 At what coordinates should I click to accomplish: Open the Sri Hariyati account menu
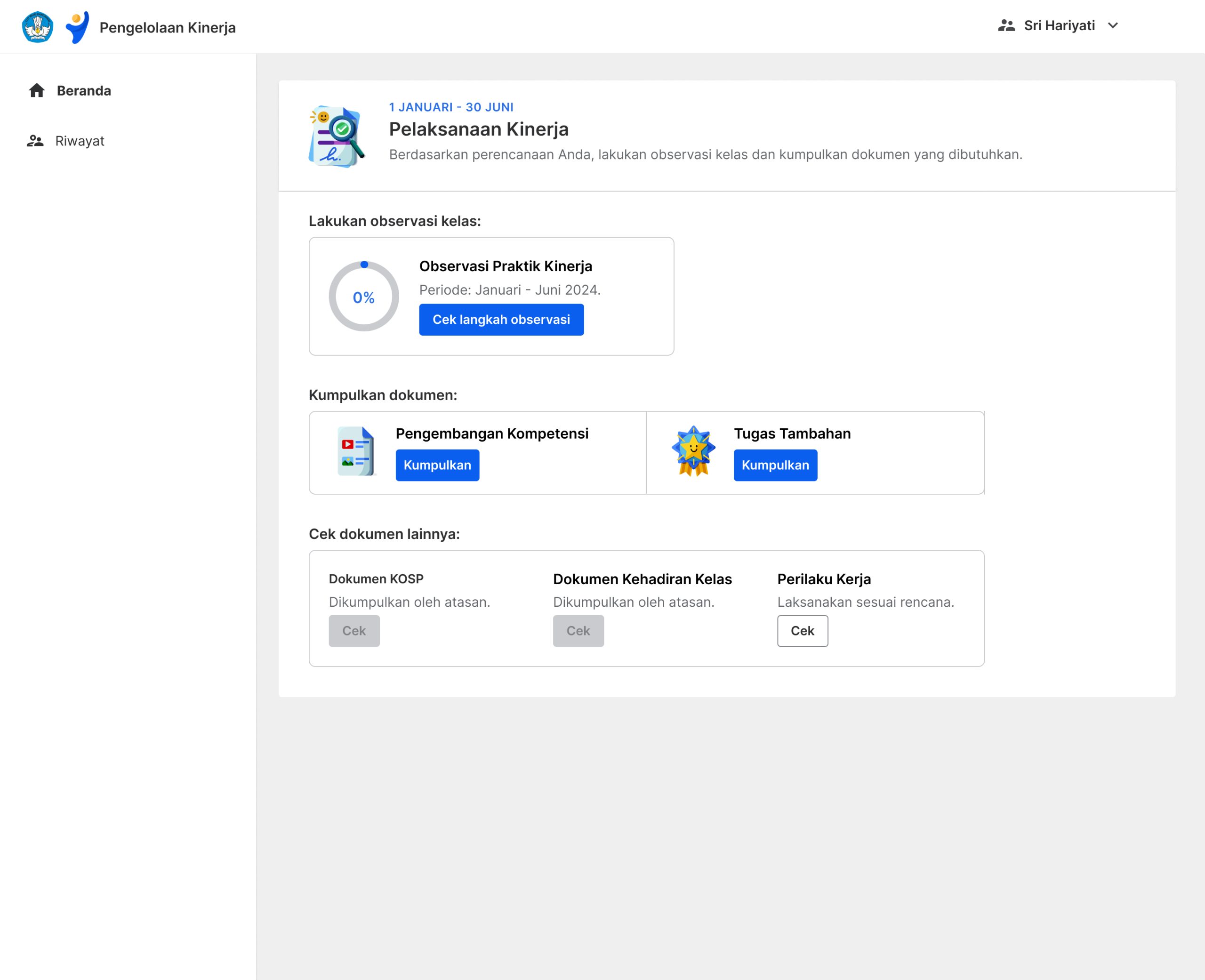[1059, 25]
